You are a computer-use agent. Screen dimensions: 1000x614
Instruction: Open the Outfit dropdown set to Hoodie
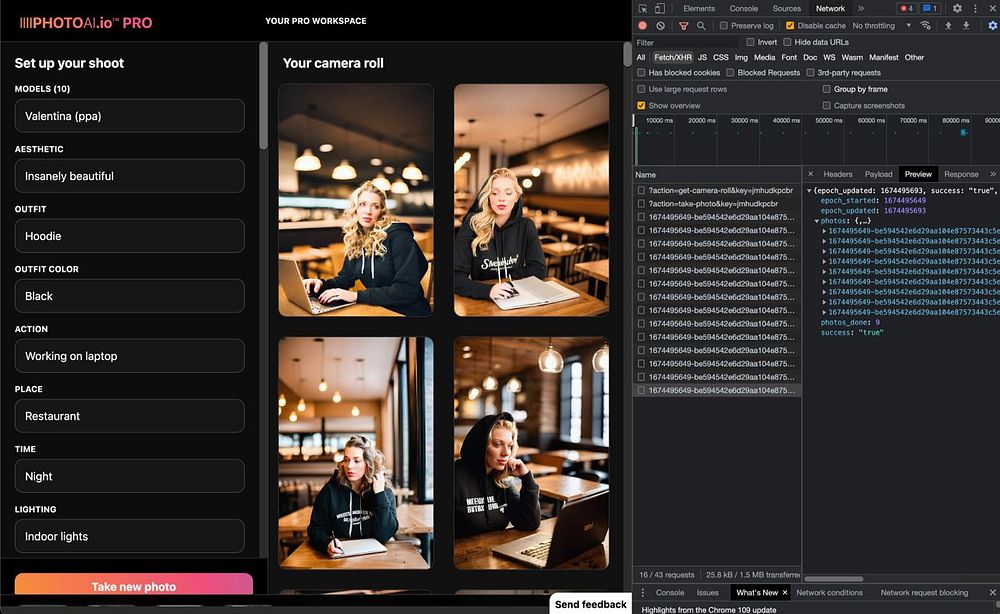click(x=129, y=236)
